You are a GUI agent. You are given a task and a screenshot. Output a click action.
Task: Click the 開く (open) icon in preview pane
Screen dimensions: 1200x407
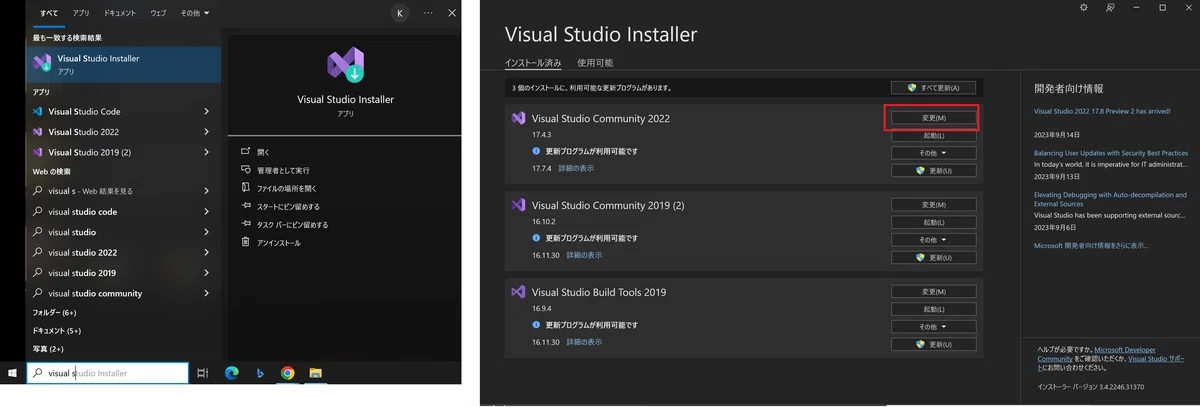pos(246,152)
